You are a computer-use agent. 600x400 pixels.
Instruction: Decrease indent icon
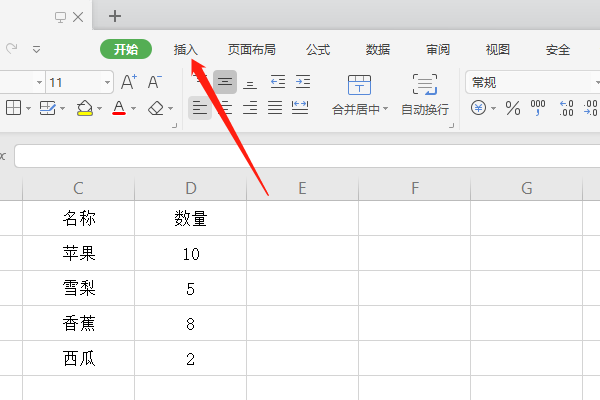(278, 82)
